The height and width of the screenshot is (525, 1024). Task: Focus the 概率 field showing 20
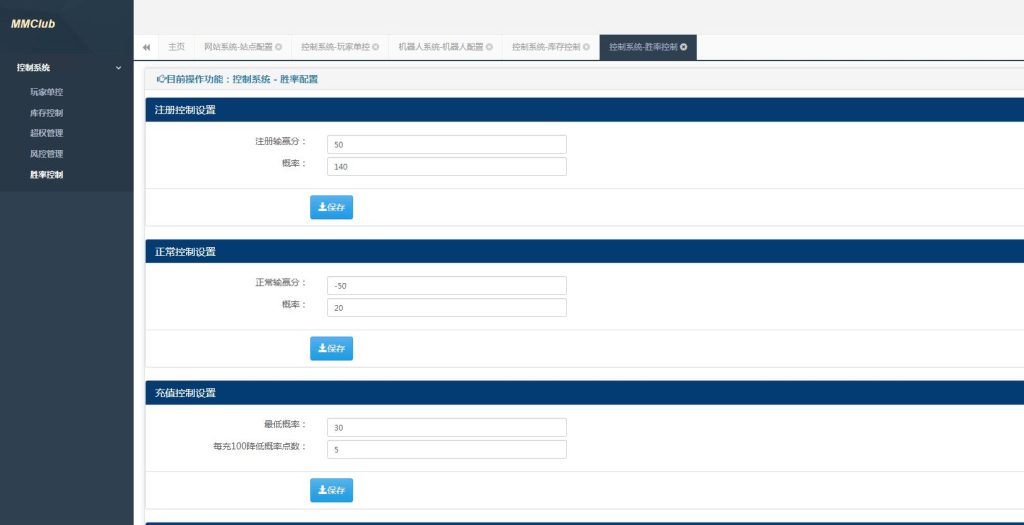(447, 308)
